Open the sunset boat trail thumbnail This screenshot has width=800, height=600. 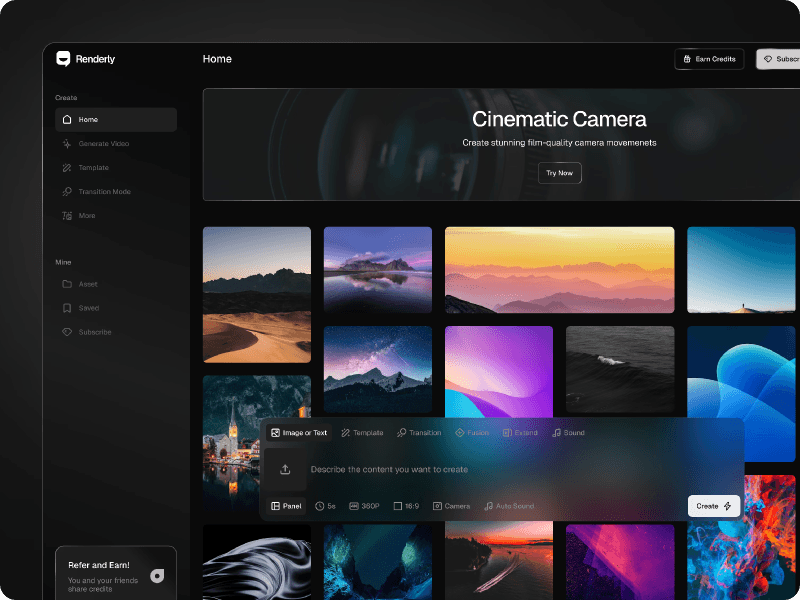tap(499, 562)
